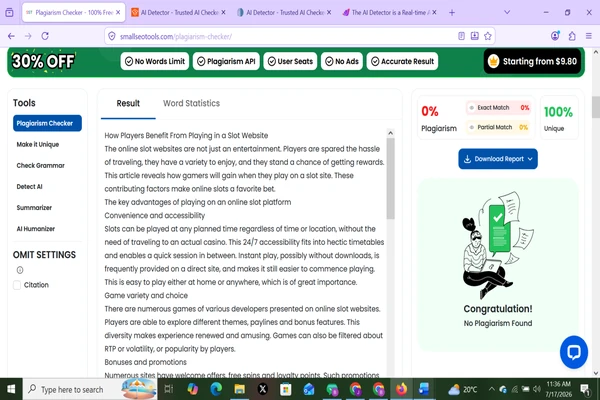Viewport: 600px width, 400px height.
Task: Click the info icon under Omit Settings
Action: 20,270
